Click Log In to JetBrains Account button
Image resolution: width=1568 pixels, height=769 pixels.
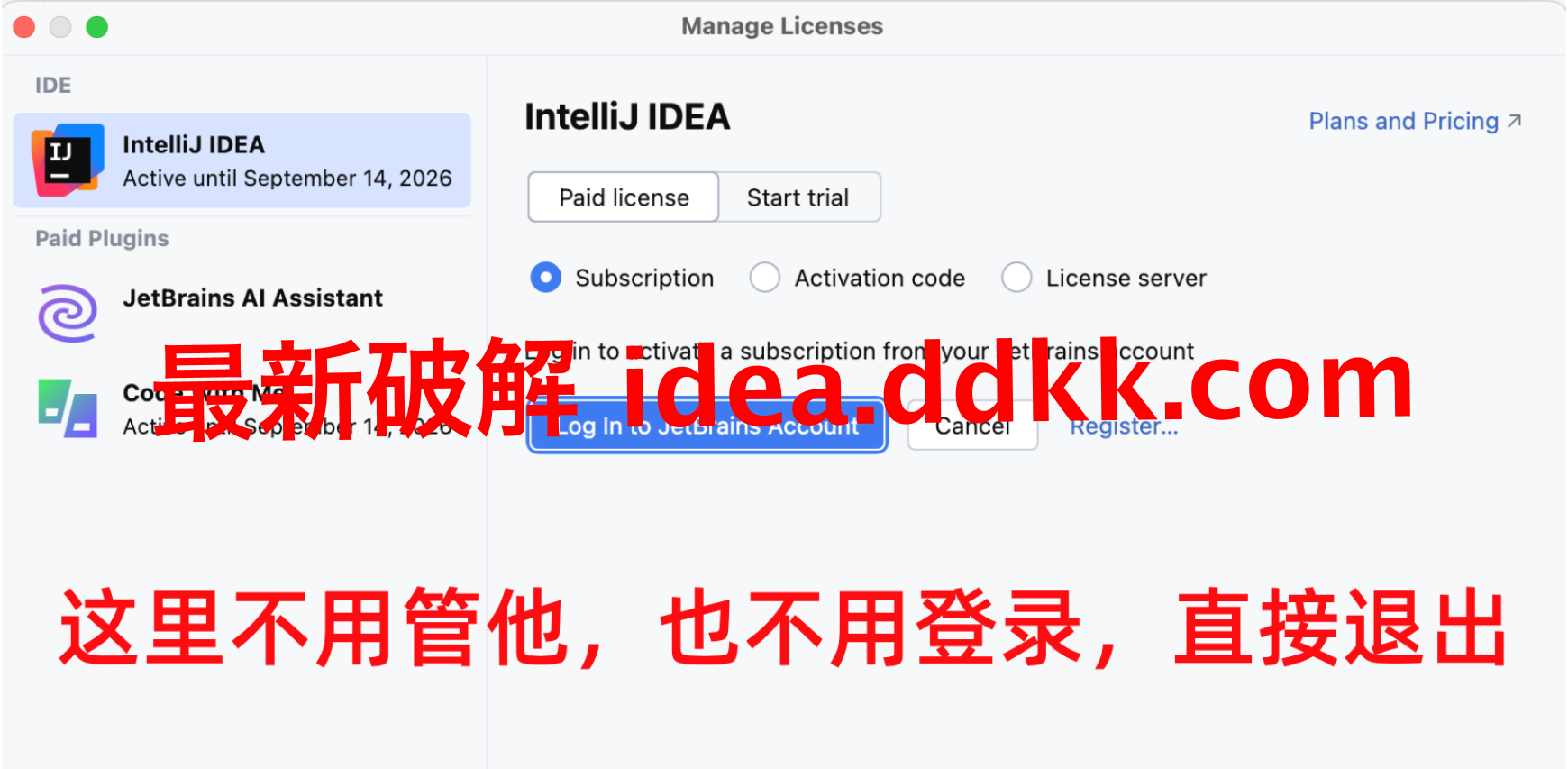point(707,426)
